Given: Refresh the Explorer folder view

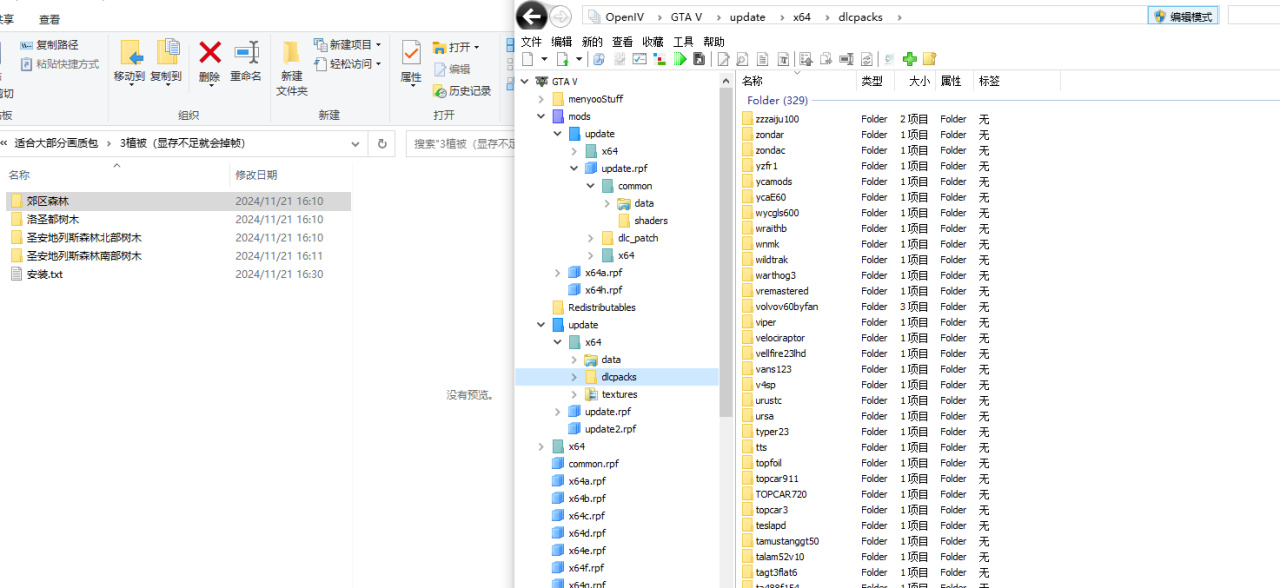Looking at the screenshot, I should coord(382,143).
